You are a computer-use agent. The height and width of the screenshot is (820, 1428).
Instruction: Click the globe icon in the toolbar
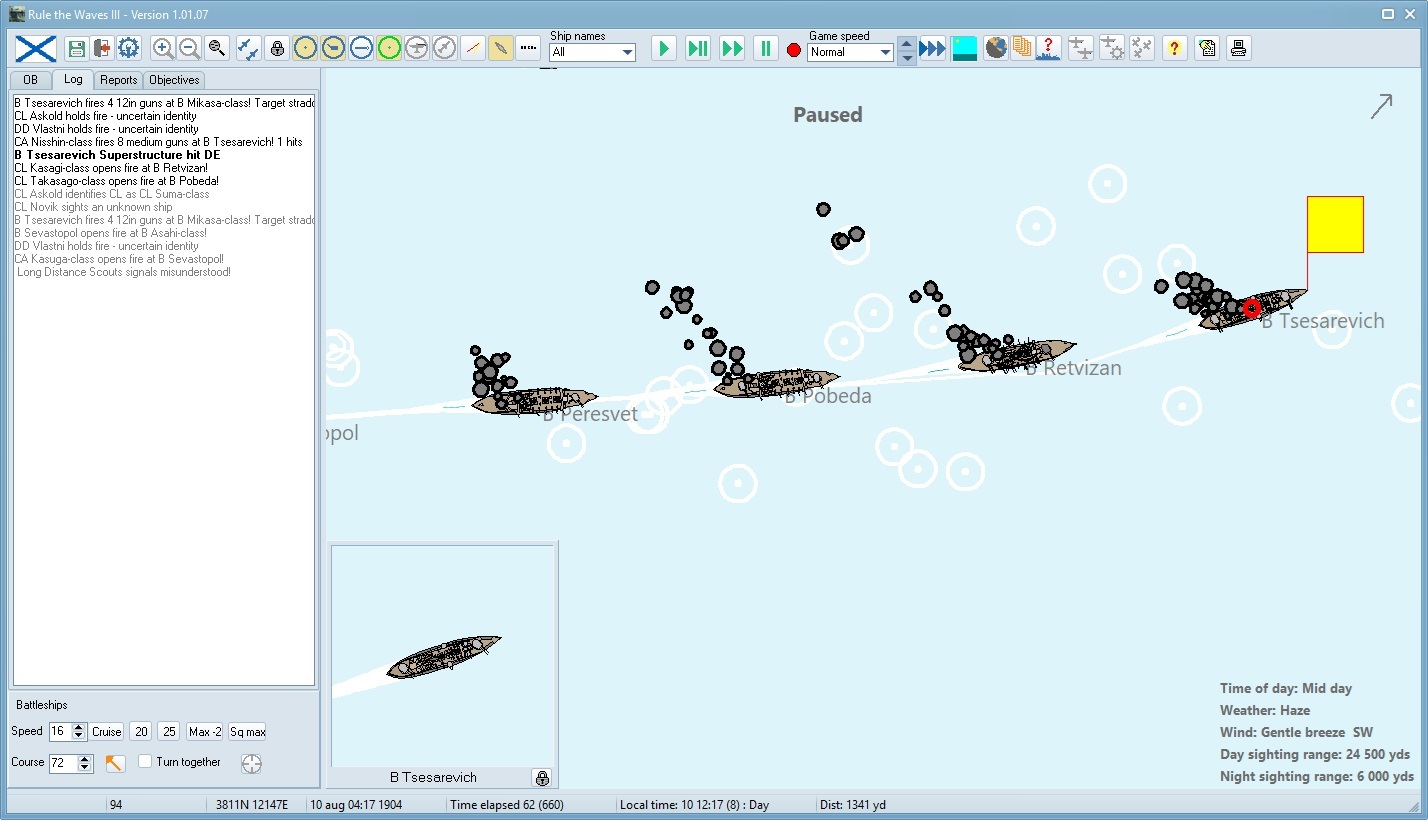(995, 48)
